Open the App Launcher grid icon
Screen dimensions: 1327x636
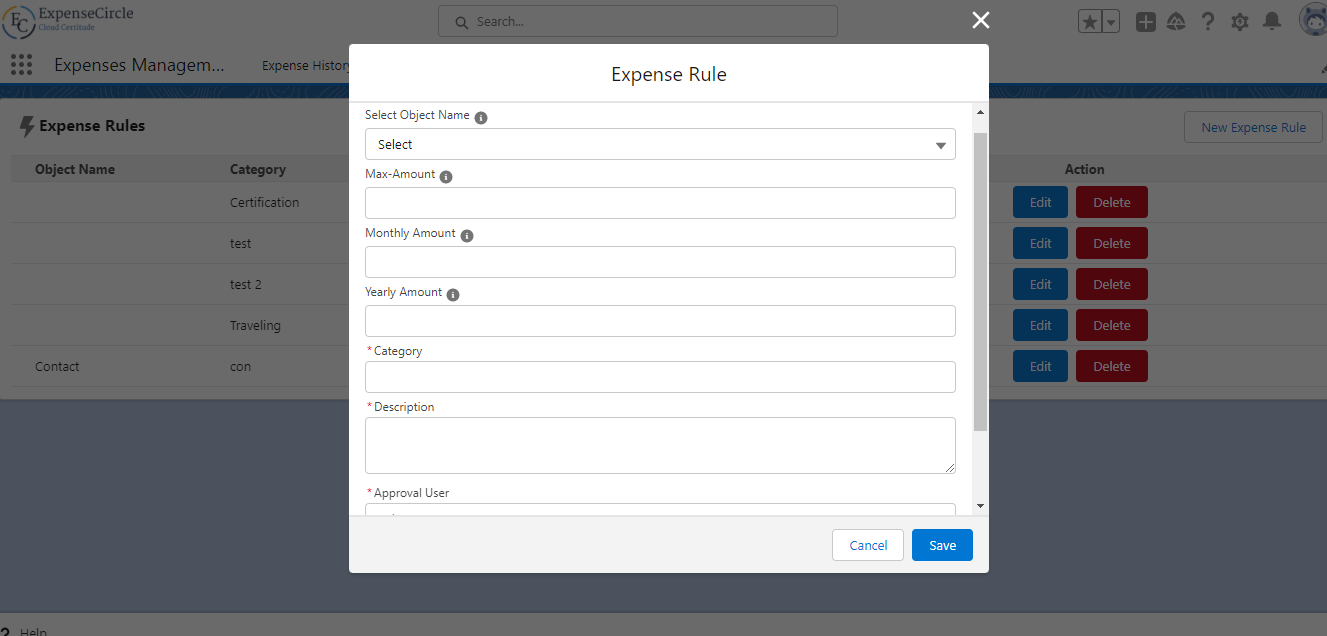21,65
